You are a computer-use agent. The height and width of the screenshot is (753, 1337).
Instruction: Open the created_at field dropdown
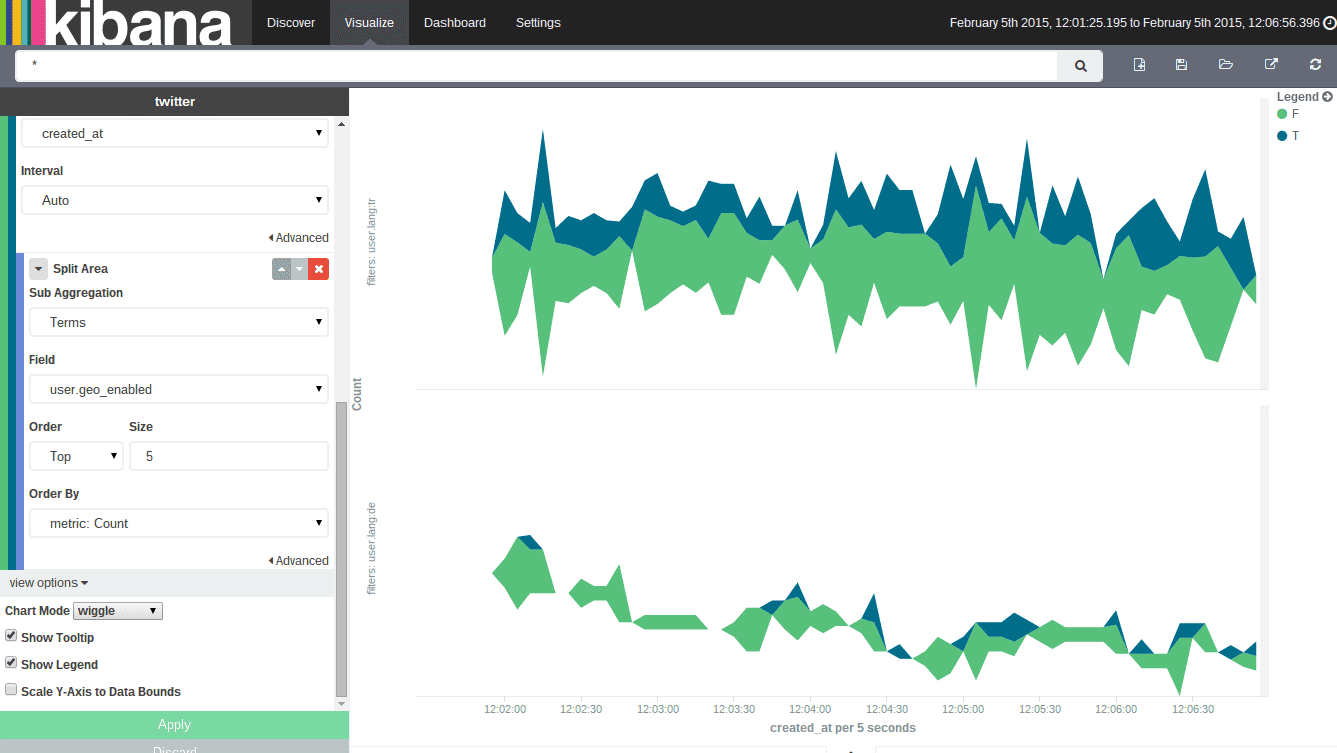pyautogui.click(x=175, y=133)
